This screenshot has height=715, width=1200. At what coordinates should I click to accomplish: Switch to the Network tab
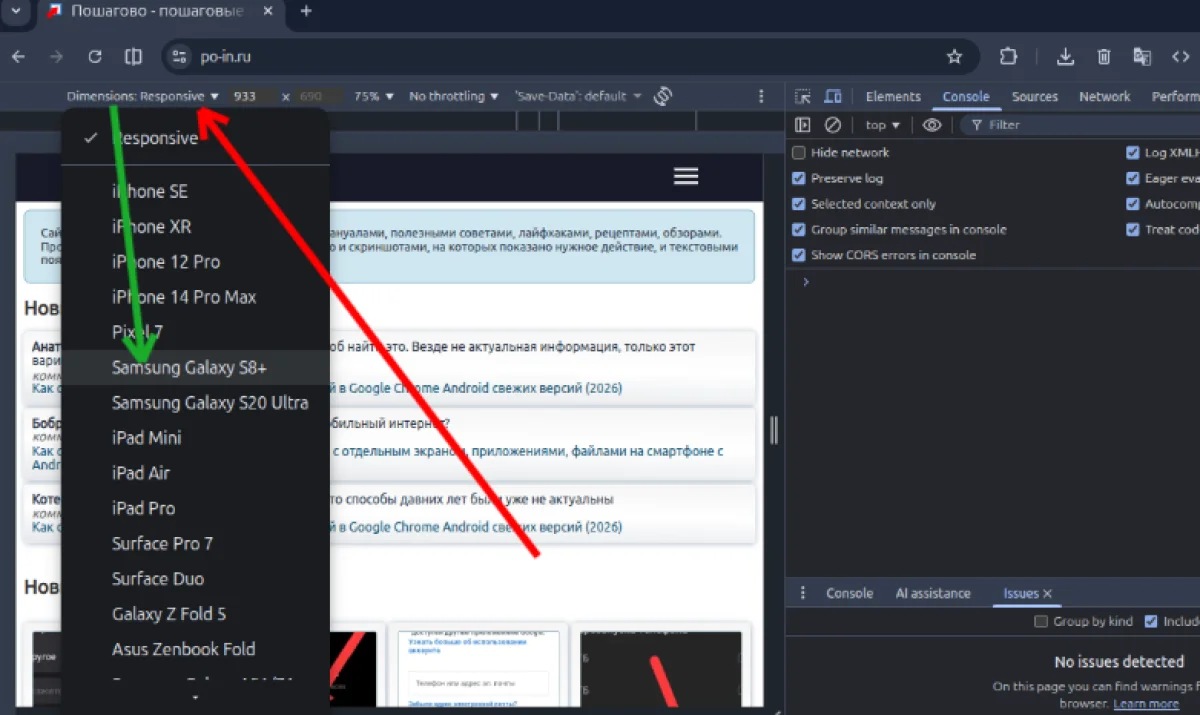[1105, 97]
